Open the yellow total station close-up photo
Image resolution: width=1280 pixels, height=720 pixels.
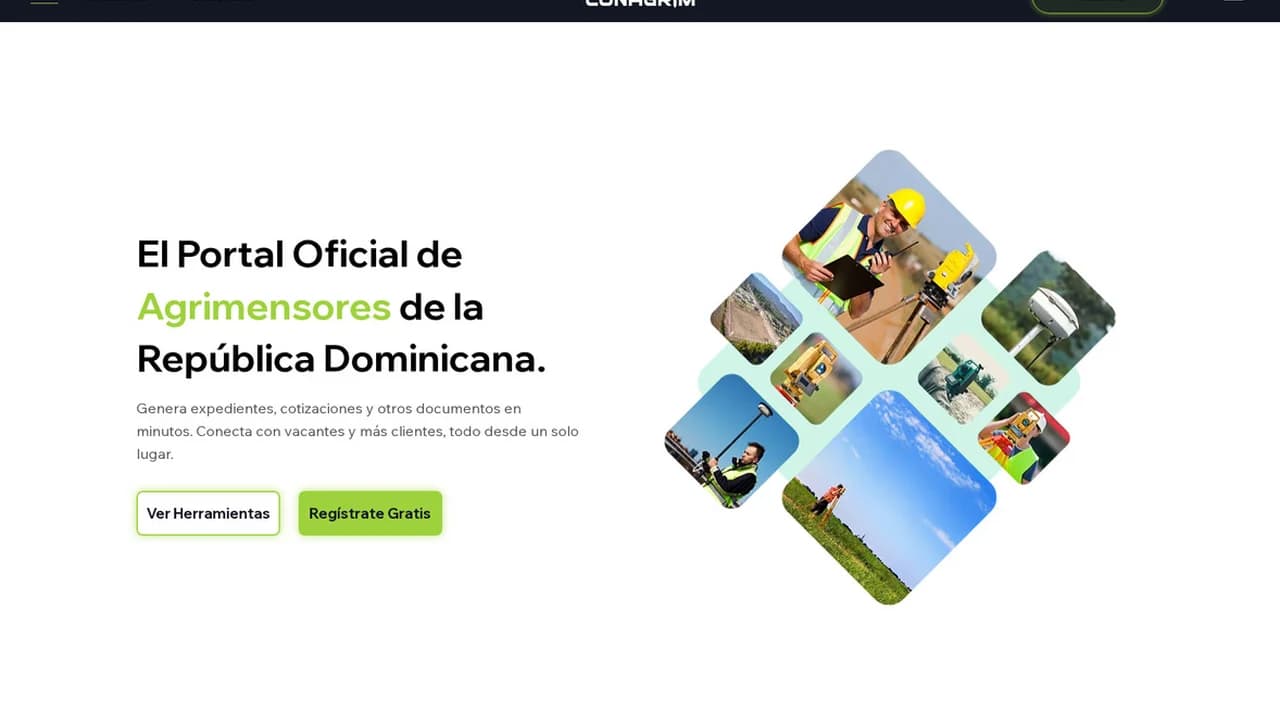tap(816, 378)
